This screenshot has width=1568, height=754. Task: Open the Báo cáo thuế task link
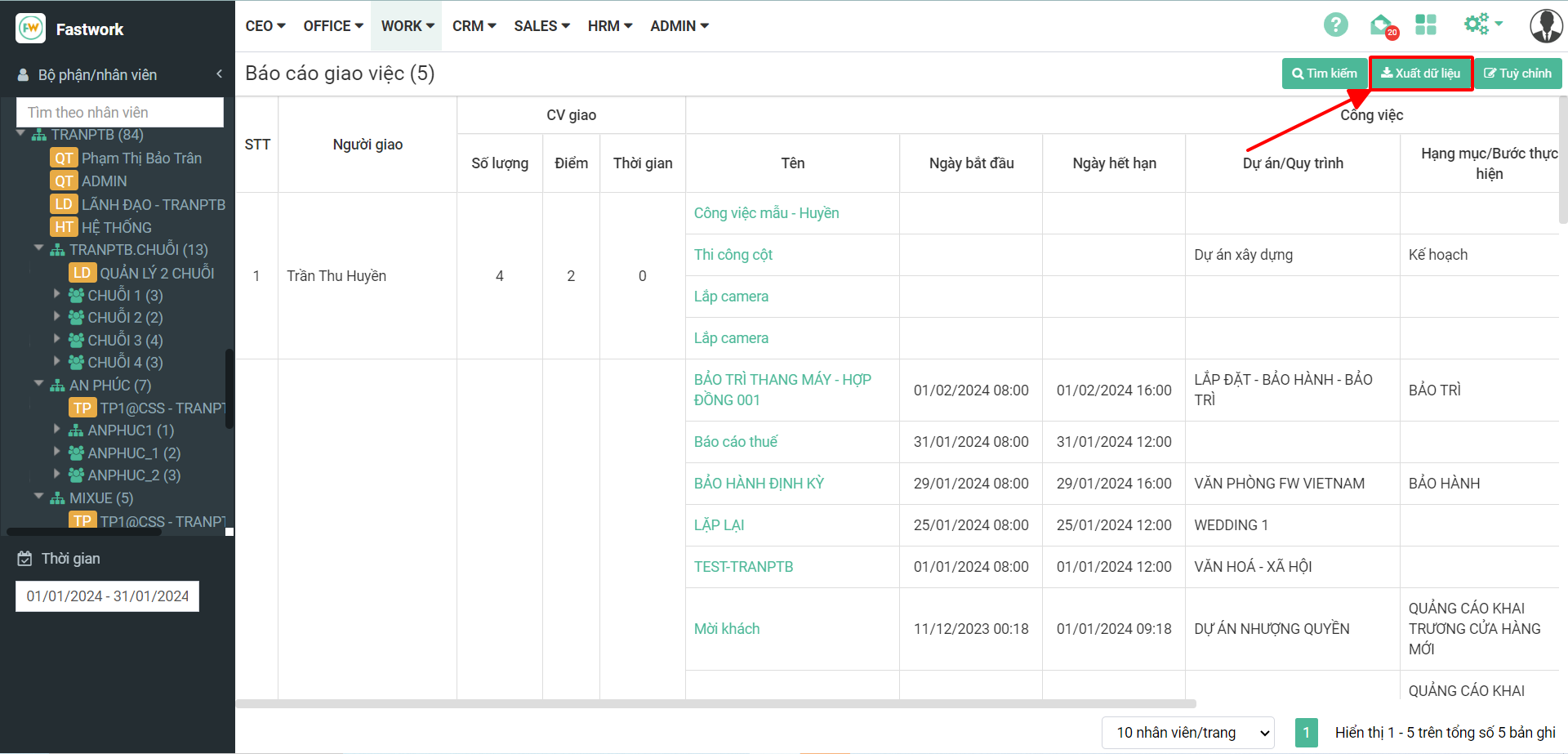735,442
